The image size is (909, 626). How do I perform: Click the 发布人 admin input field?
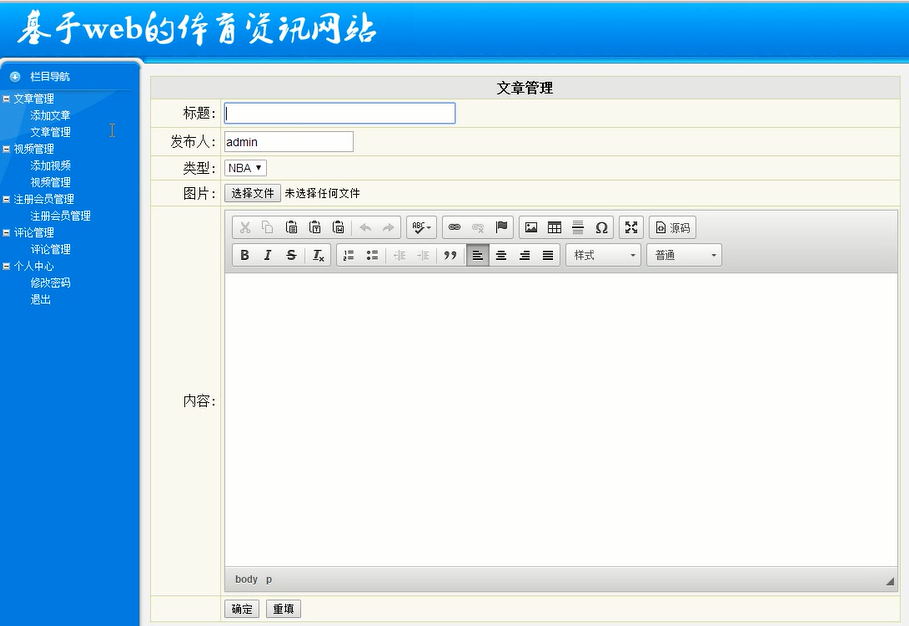pos(289,141)
